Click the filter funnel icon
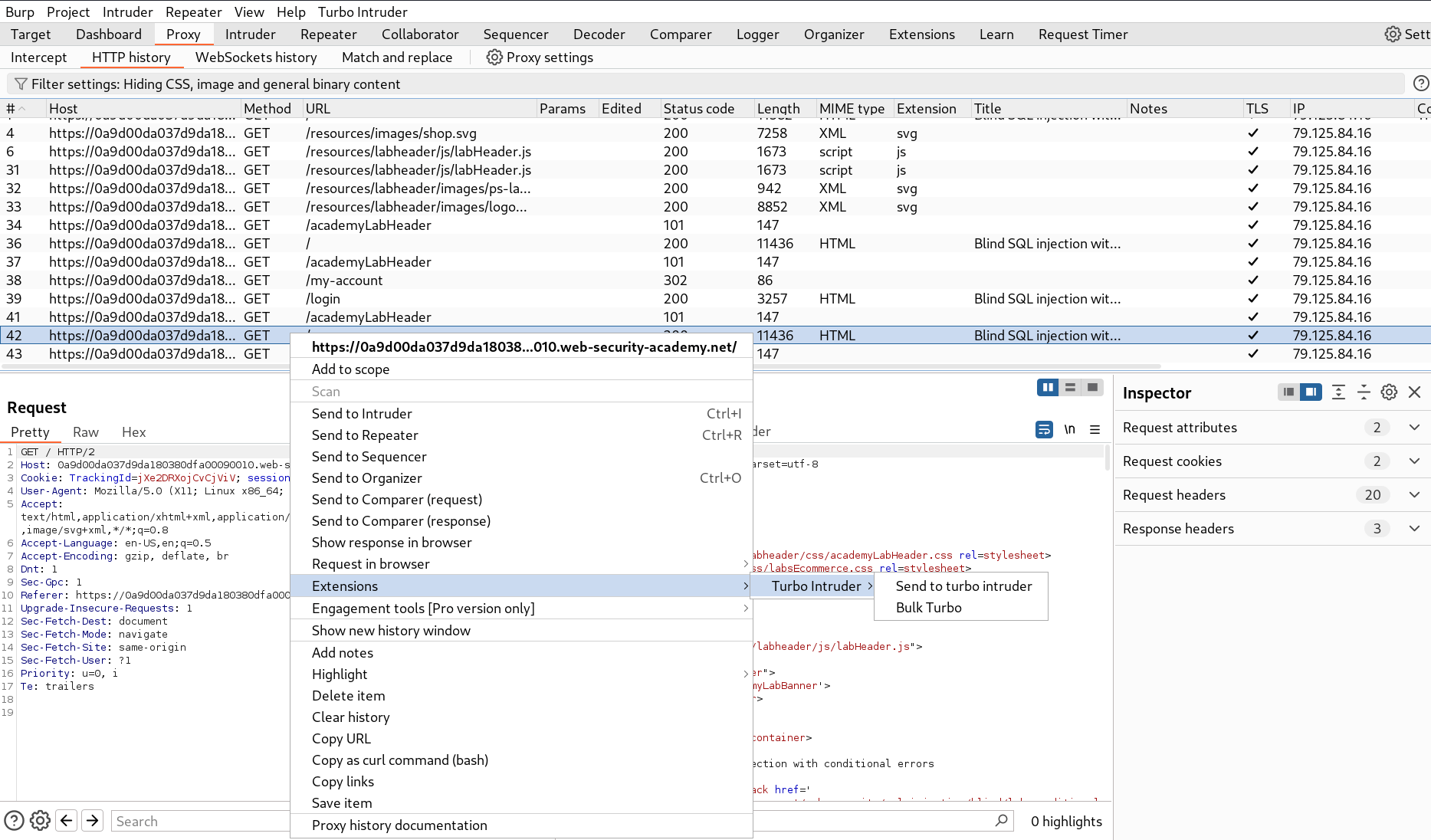Screen dimensions: 1431x840 [21, 84]
